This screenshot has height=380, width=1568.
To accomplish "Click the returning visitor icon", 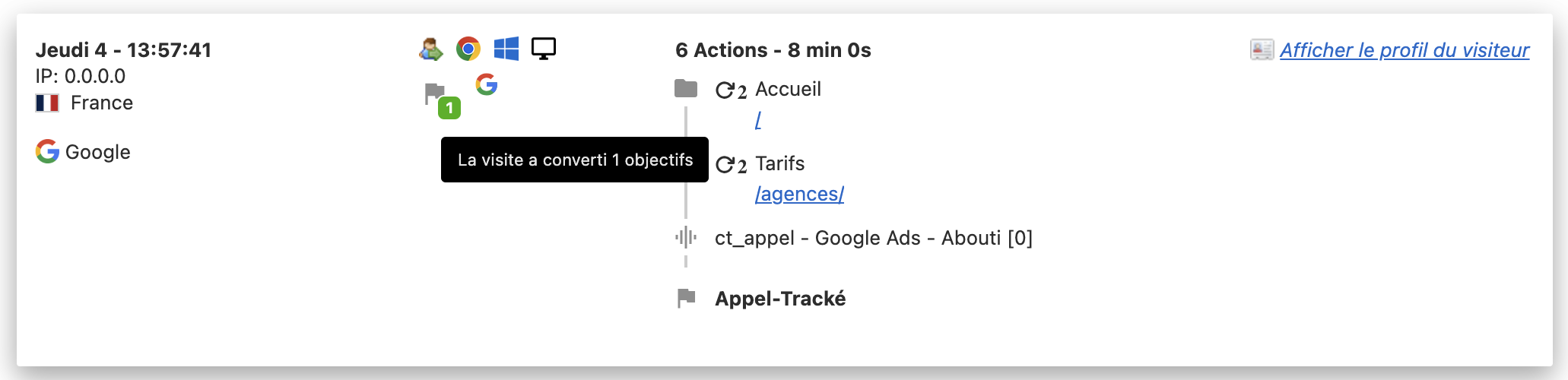I will (431, 49).
